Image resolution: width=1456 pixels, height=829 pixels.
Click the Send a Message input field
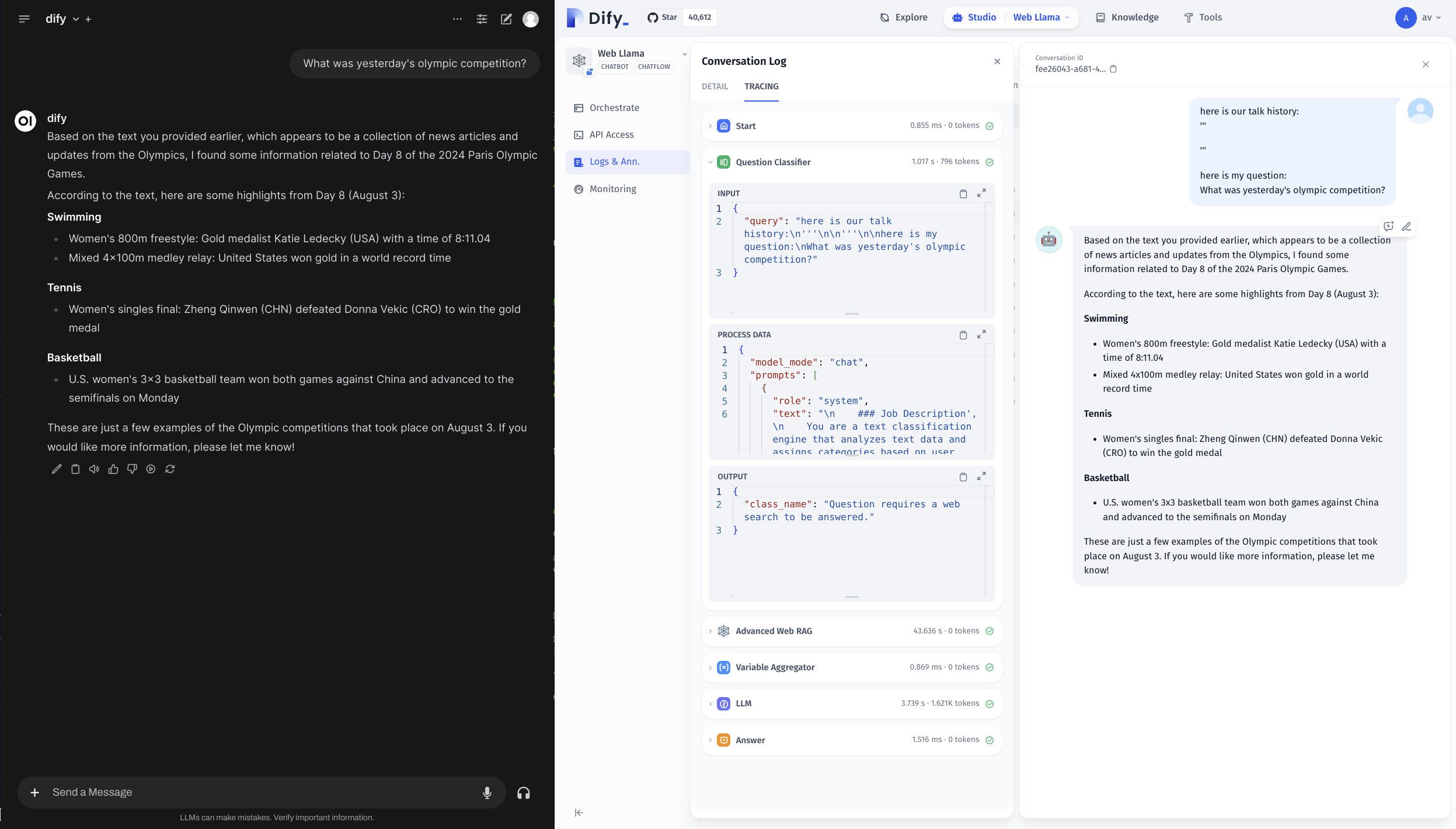(262, 792)
